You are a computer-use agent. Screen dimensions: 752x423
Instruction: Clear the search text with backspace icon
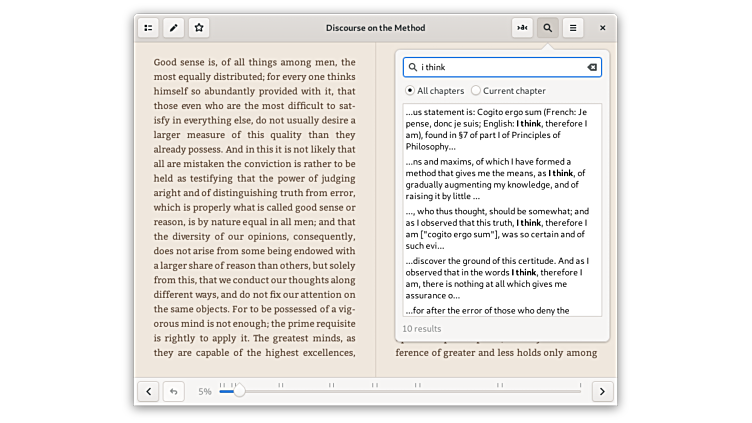coord(591,68)
